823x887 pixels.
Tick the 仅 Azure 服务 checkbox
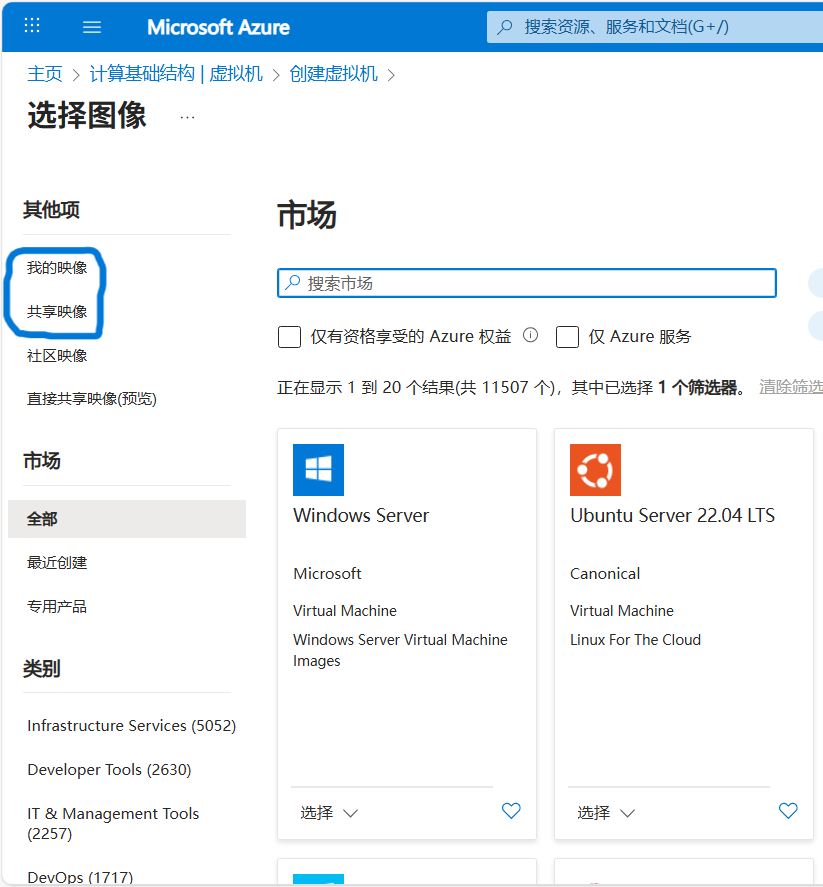(x=567, y=337)
